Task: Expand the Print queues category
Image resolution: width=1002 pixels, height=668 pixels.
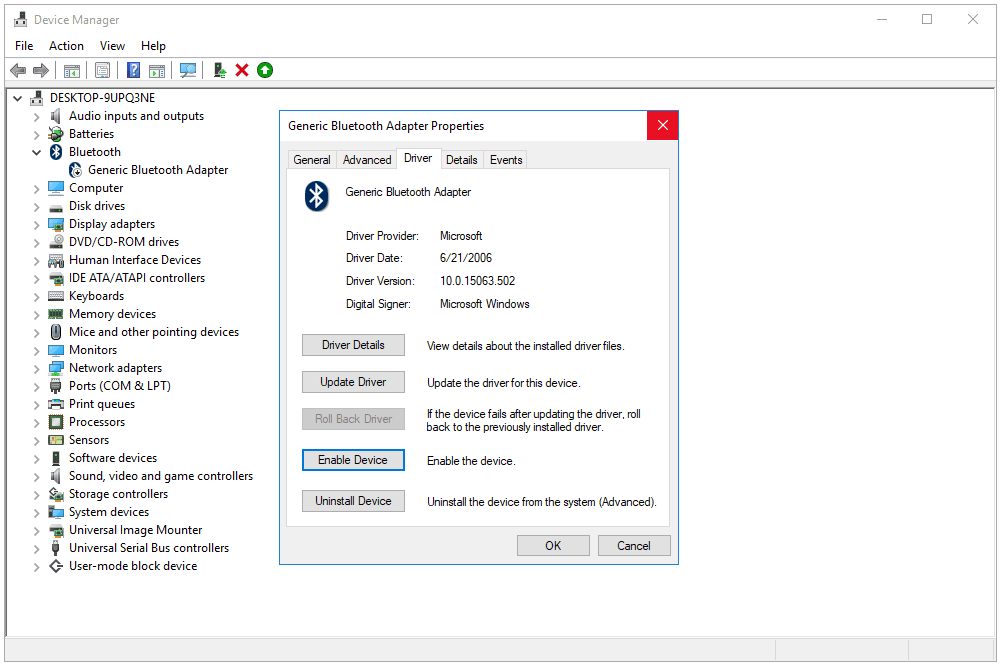Action: point(37,405)
